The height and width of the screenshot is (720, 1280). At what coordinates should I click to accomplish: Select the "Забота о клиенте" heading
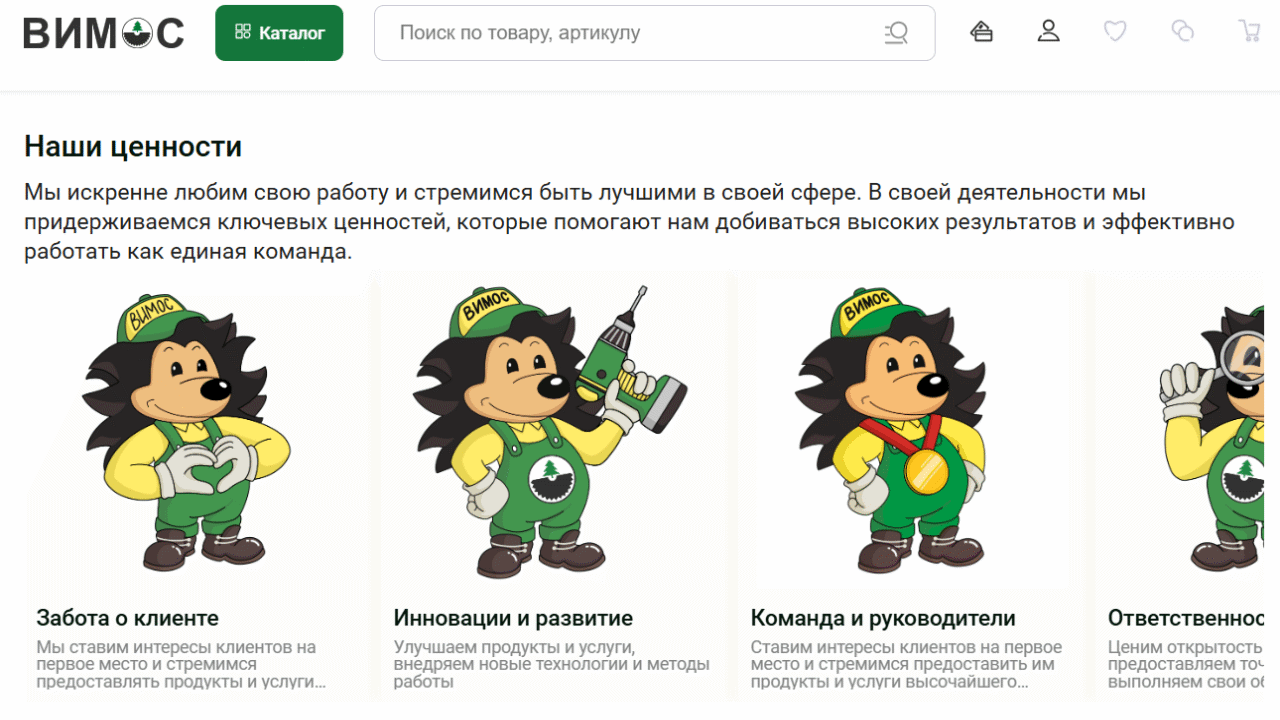click(127, 618)
